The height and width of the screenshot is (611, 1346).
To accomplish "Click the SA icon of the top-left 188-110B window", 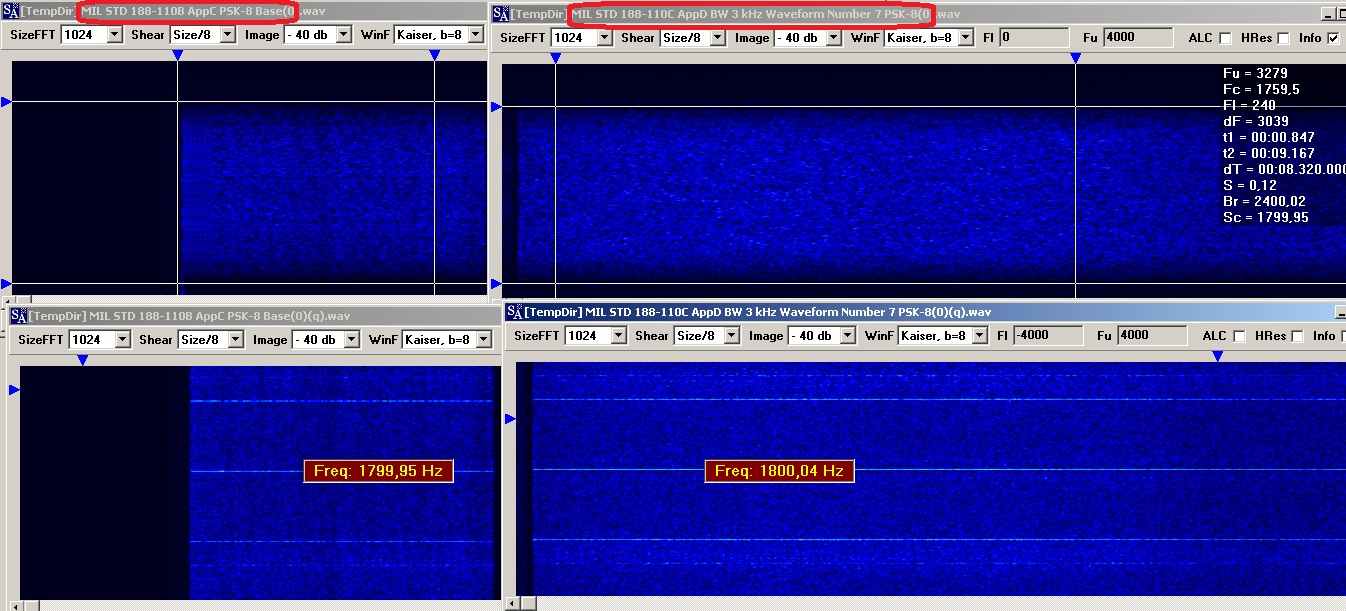I will coord(10,13).
